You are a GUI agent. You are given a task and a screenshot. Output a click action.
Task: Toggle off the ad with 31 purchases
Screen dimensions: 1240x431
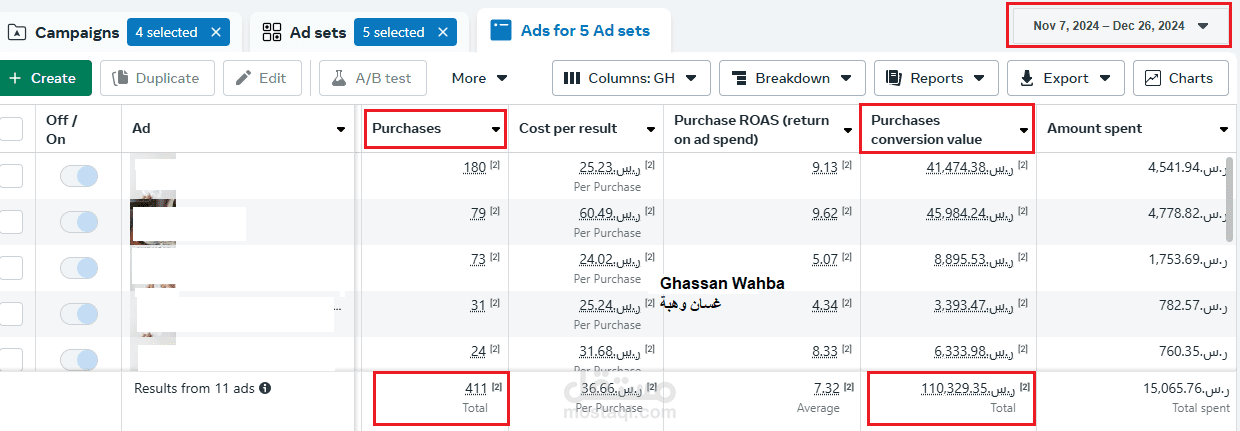click(x=79, y=314)
